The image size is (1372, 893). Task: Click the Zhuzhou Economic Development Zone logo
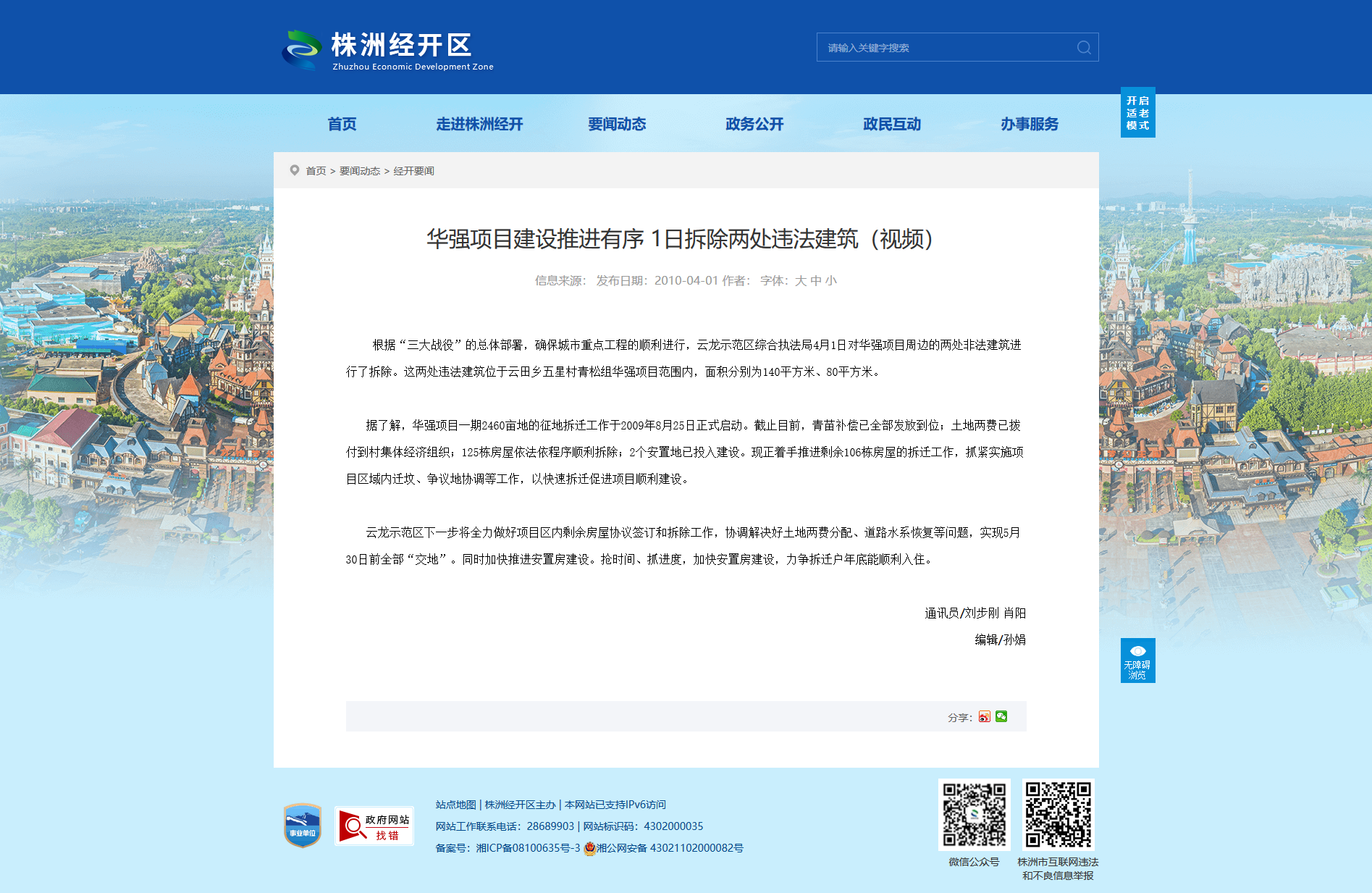[x=387, y=49]
